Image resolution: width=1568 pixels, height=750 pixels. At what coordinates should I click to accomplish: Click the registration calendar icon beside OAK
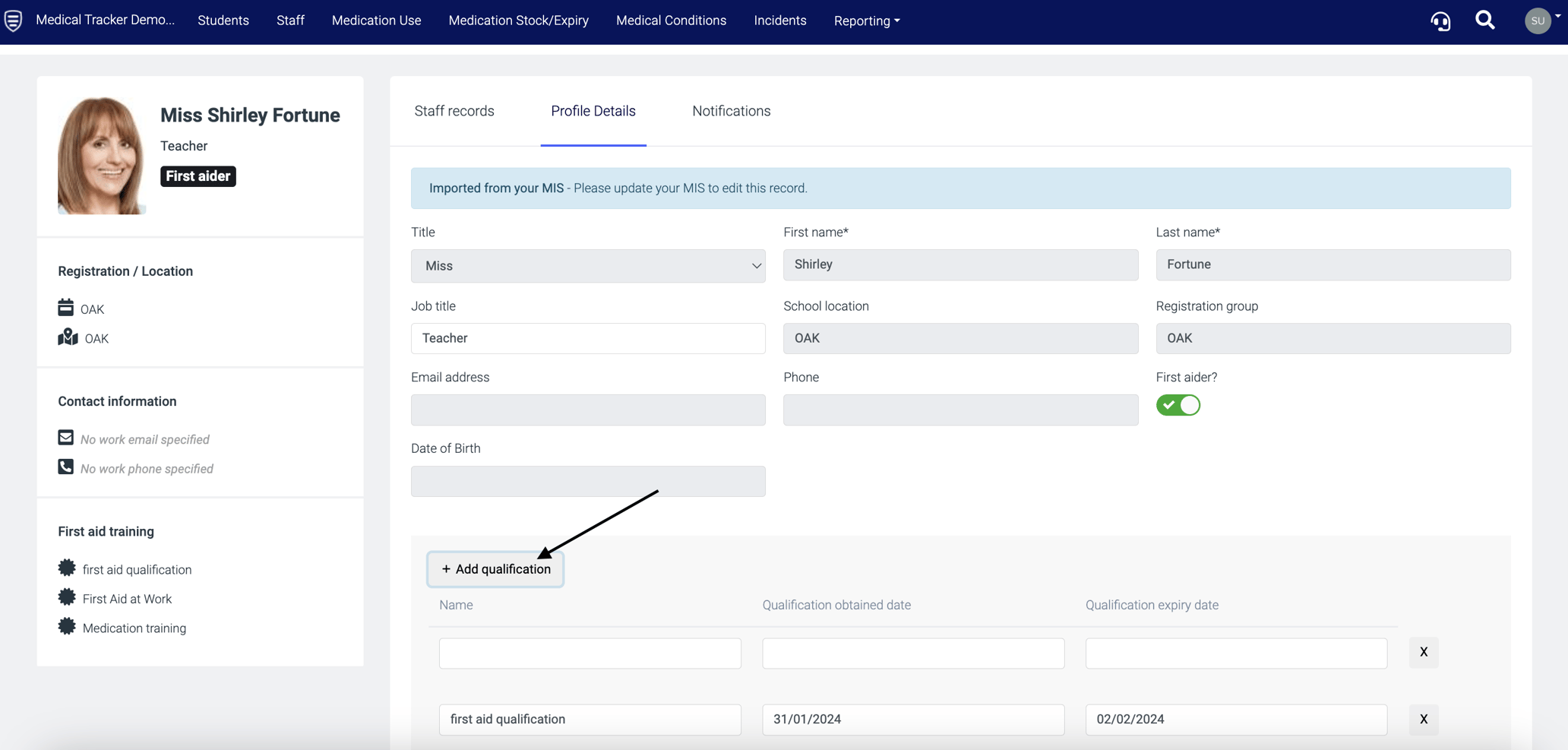(x=66, y=307)
